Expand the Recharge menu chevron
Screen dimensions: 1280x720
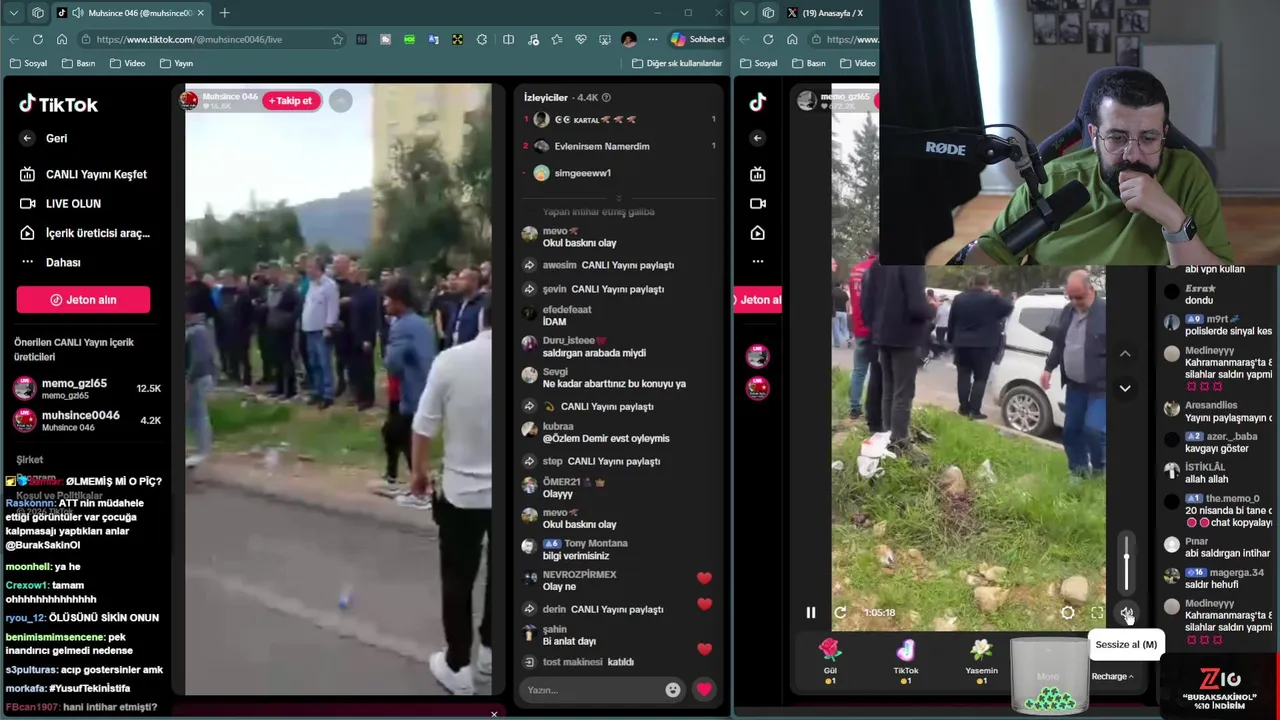(1131, 677)
